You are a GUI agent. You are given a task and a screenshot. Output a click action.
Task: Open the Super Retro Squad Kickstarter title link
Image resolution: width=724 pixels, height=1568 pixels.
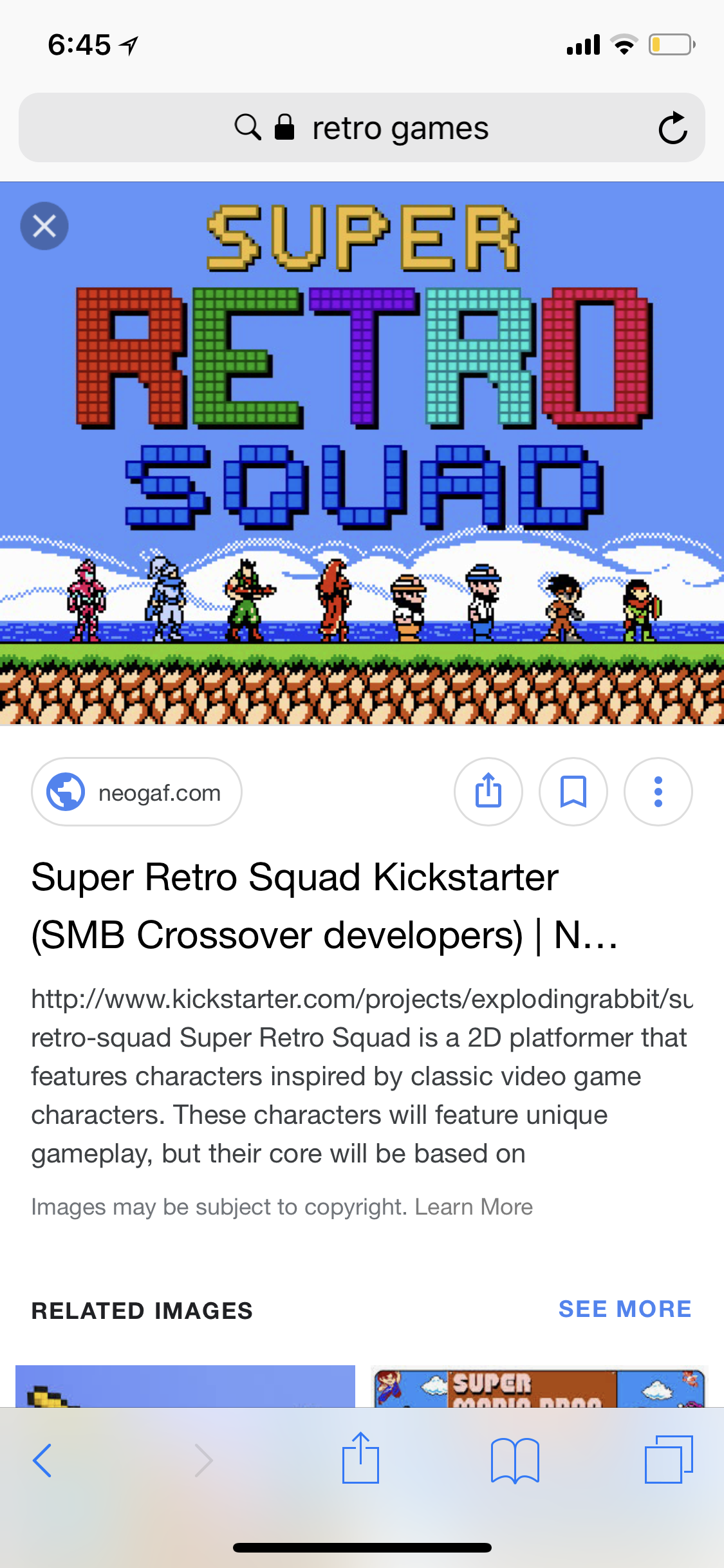point(324,906)
